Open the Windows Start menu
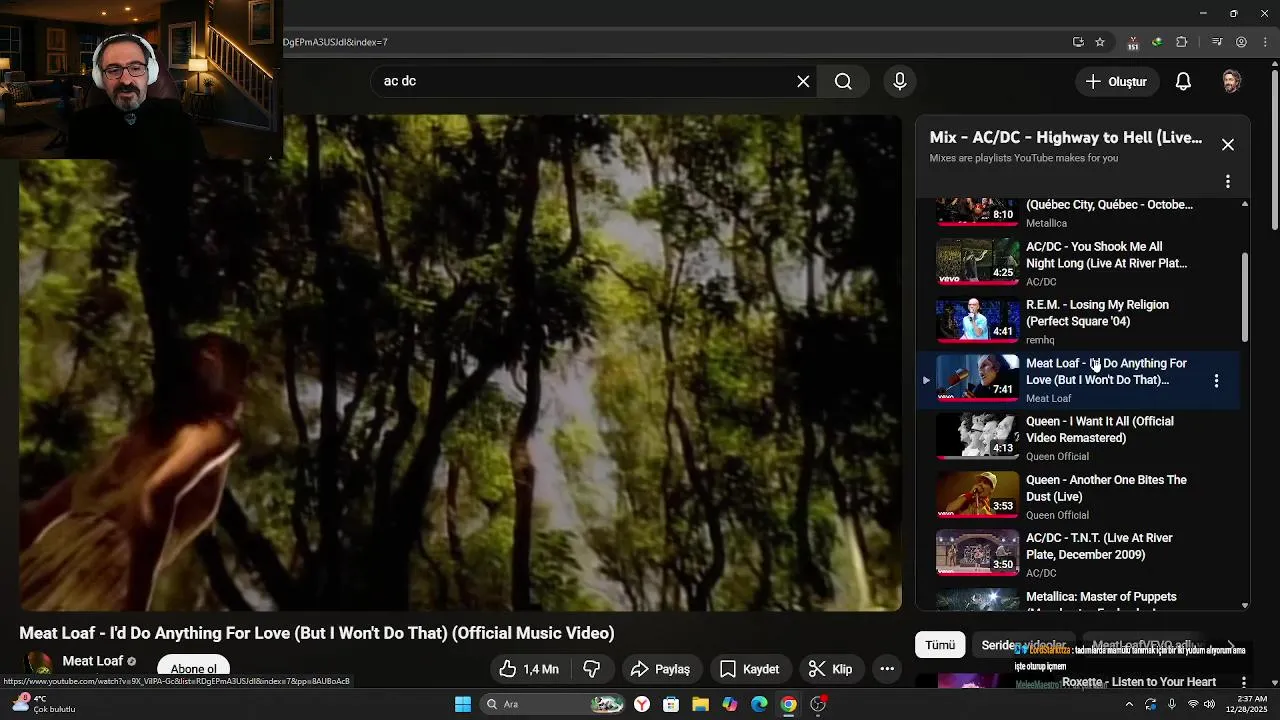The height and width of the screenshot is (720, 1280). [463, 704]
